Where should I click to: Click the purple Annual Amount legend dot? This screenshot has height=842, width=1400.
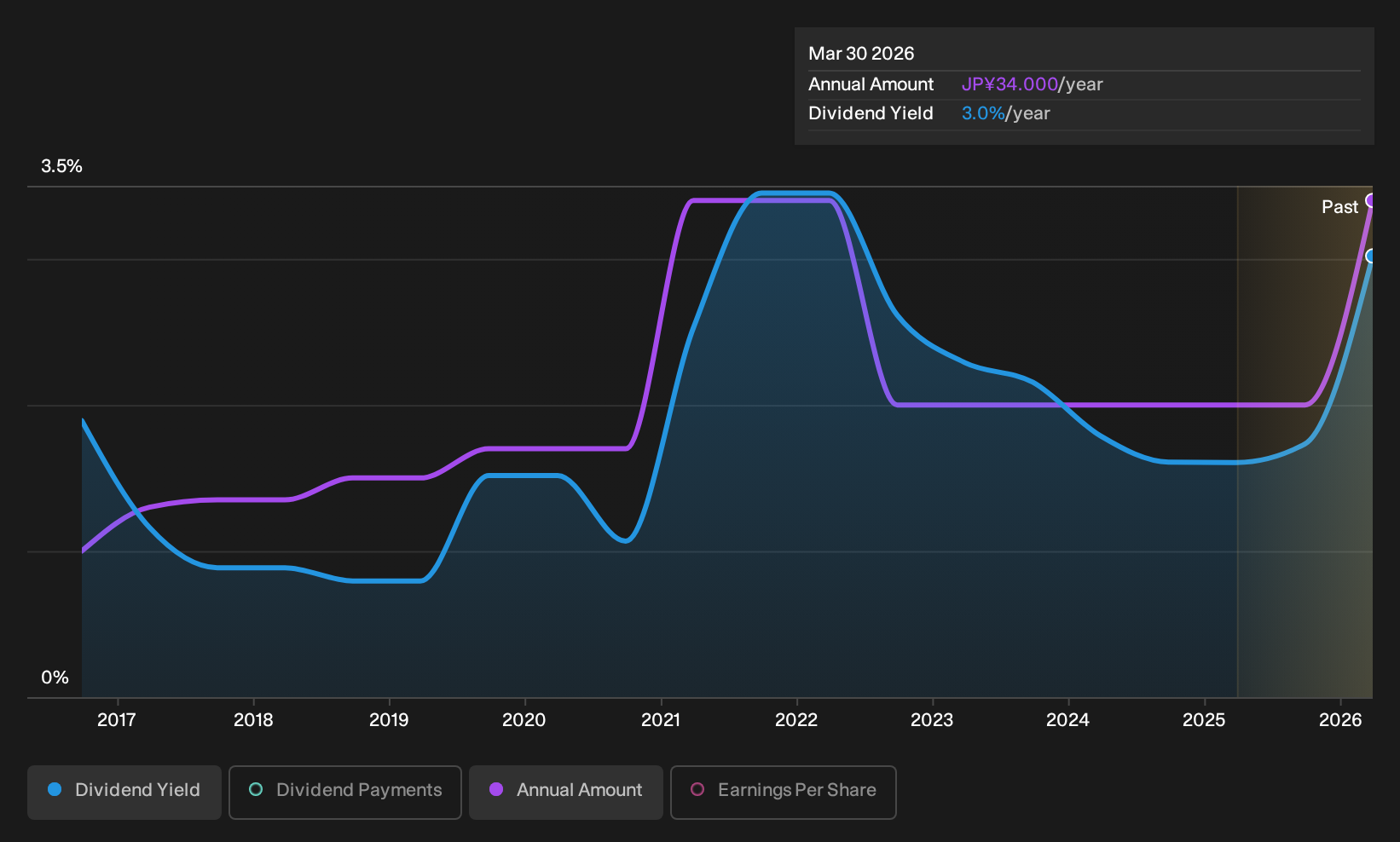496,789
